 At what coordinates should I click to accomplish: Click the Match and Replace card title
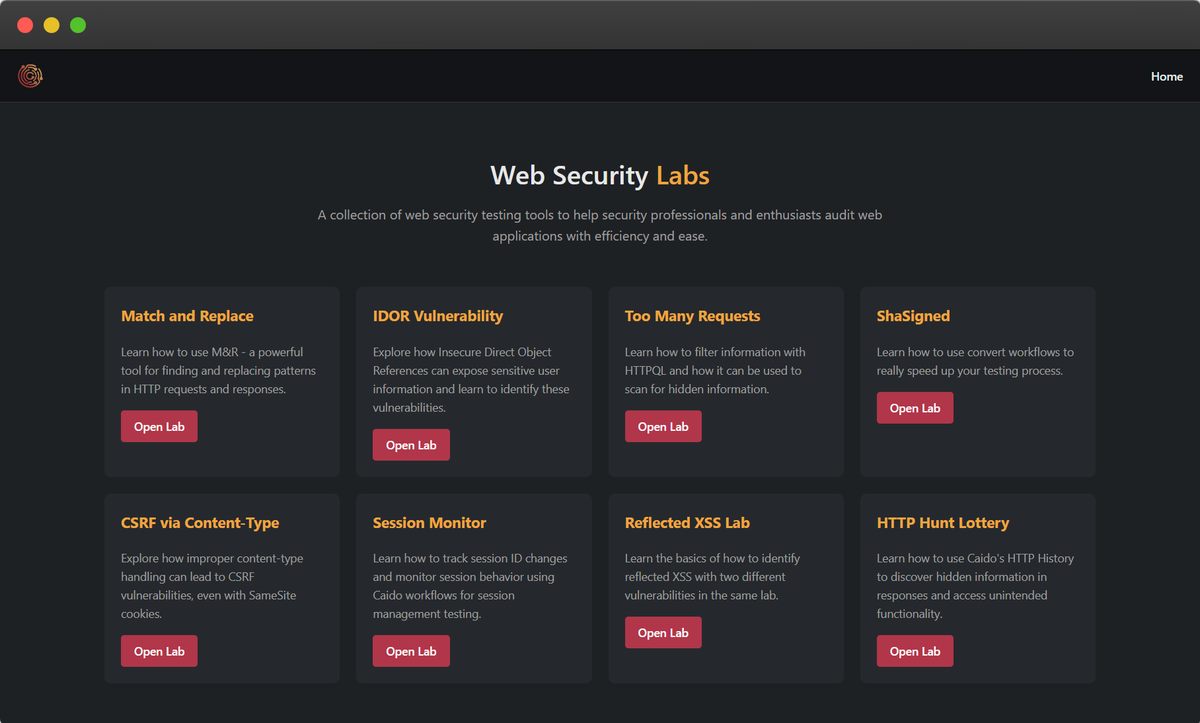coord(187,316)
